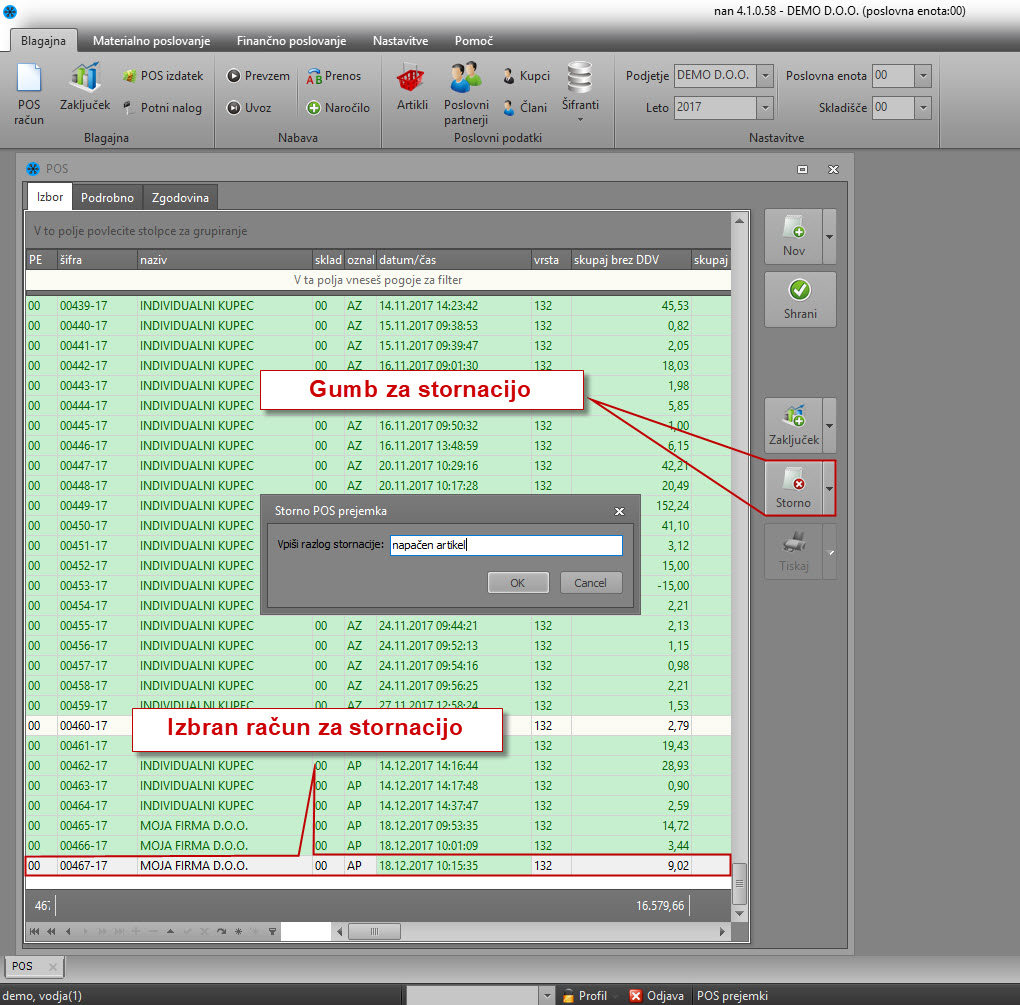The image size is (1020, 1005).
Task: Open the Kupci list
Action: pos(526,76)
